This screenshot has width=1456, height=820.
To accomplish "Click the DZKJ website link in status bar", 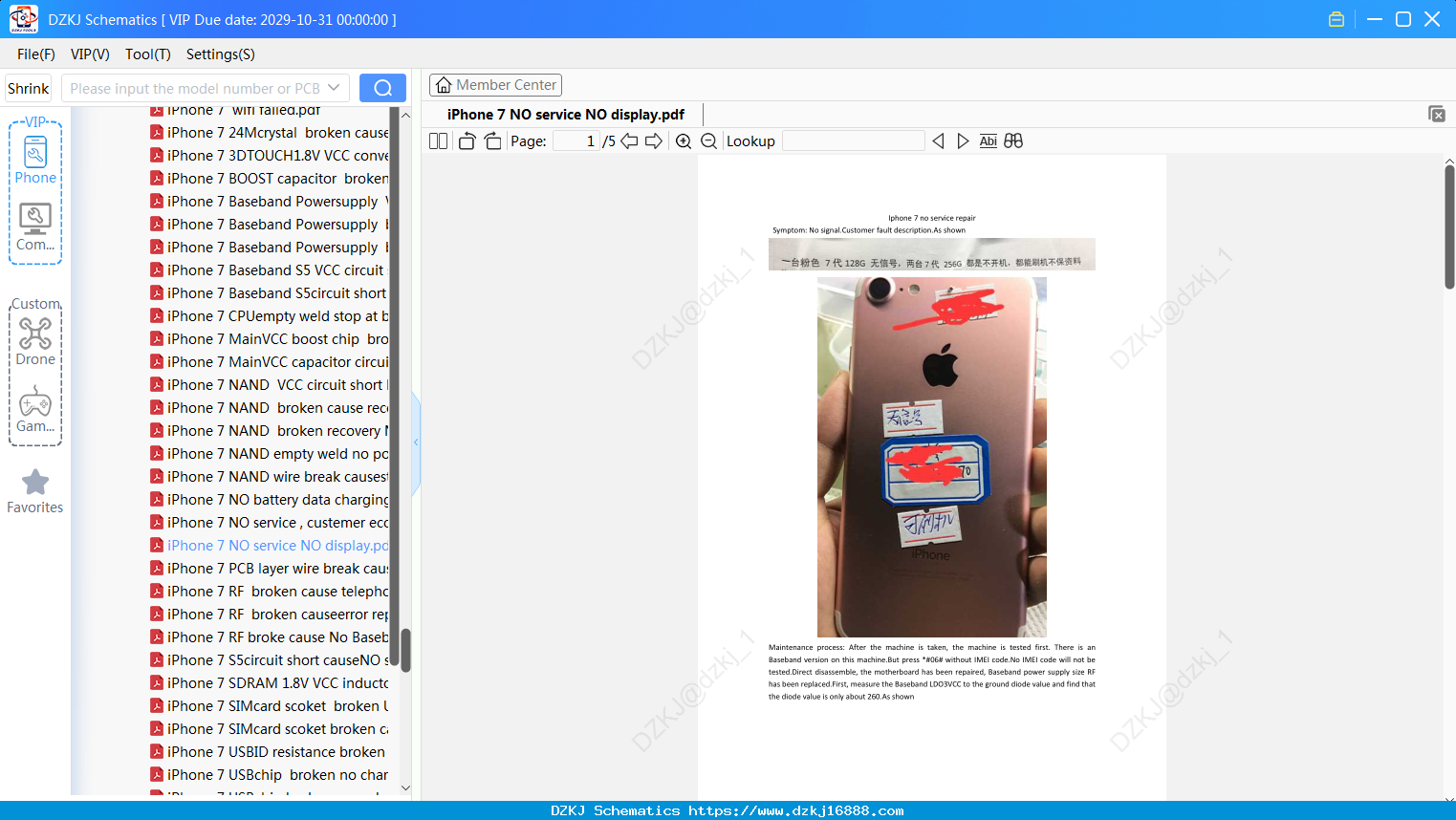I will point(795,810).
